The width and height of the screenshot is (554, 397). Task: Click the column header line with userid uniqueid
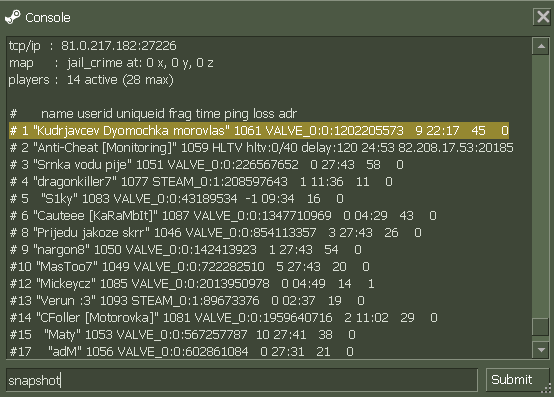point(153,114)
